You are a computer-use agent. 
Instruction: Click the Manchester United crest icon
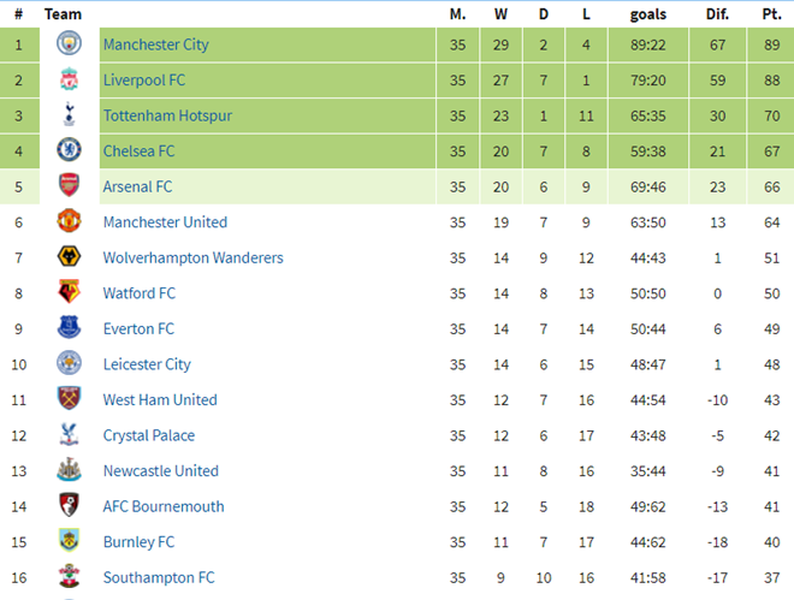coord(69,222)
